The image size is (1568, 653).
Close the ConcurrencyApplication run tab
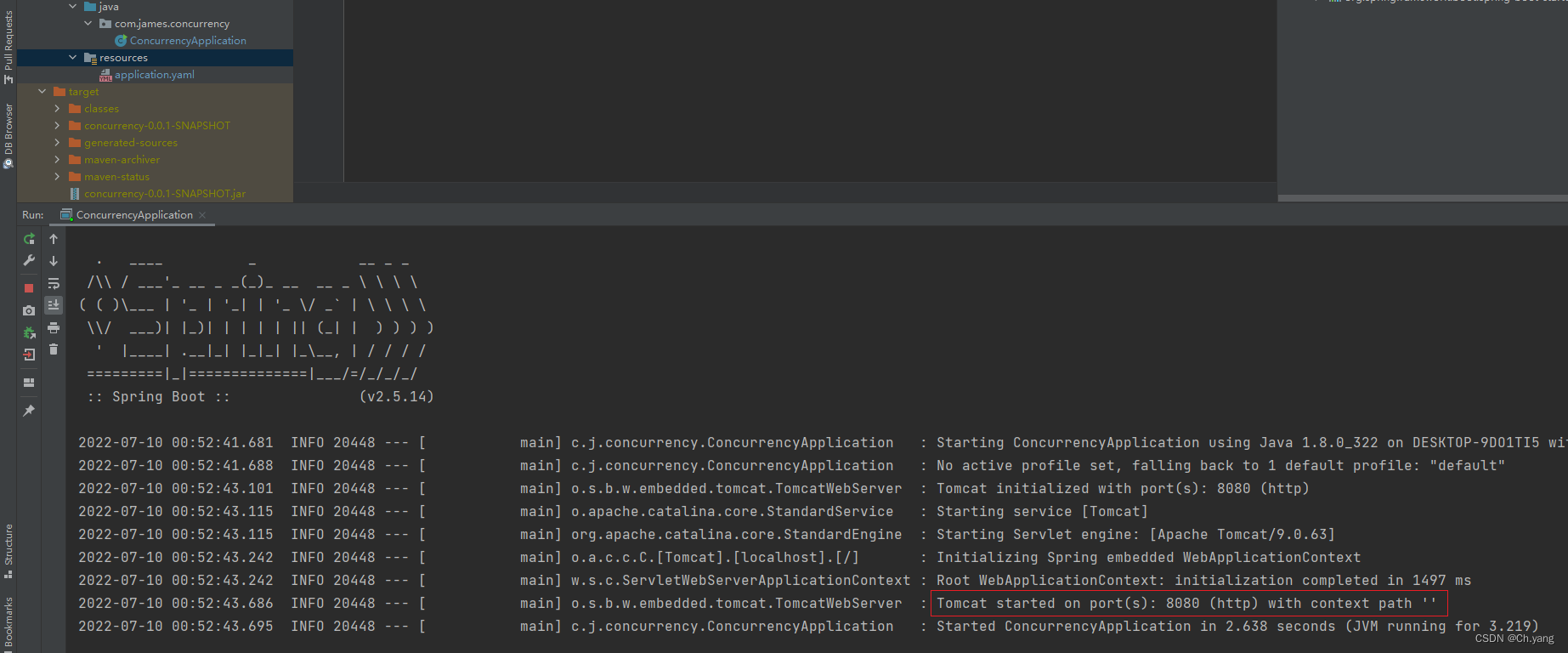click(202, 215)
